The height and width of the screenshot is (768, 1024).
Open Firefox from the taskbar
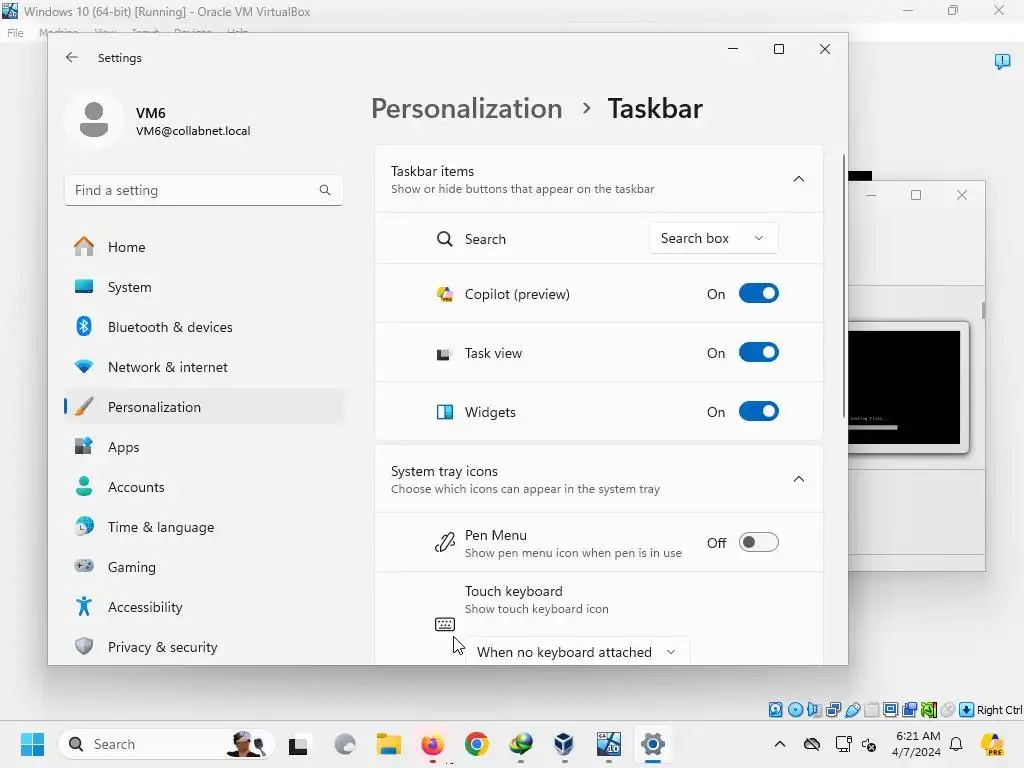point(432,744)
